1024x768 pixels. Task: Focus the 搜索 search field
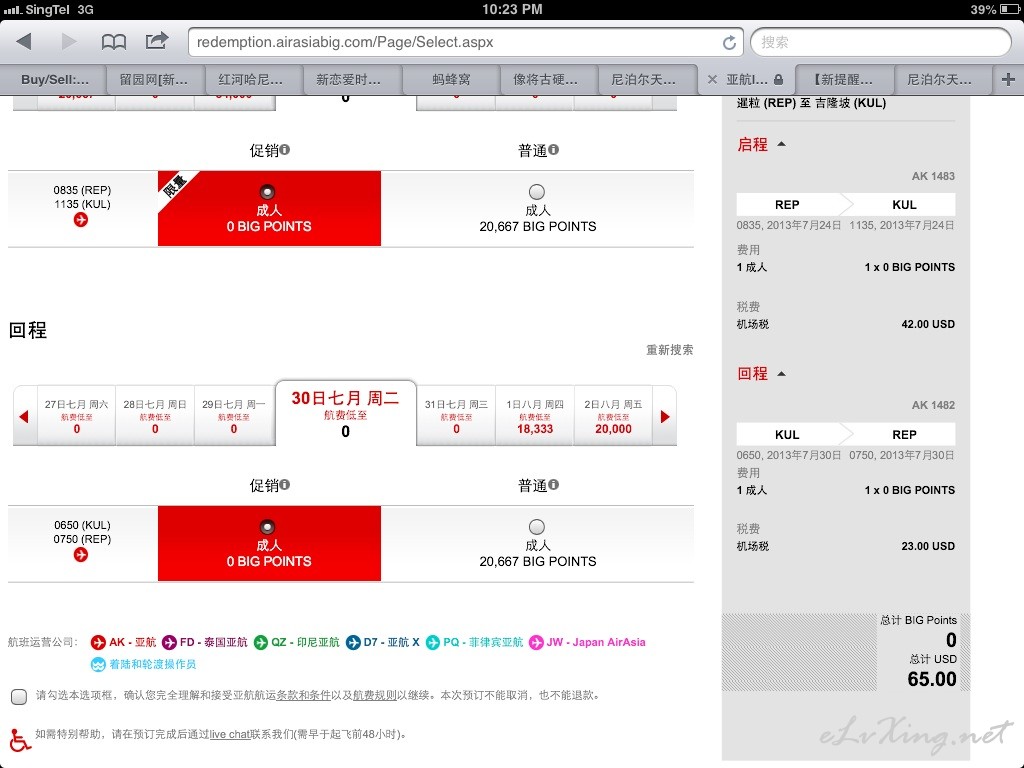click(881, 42)
